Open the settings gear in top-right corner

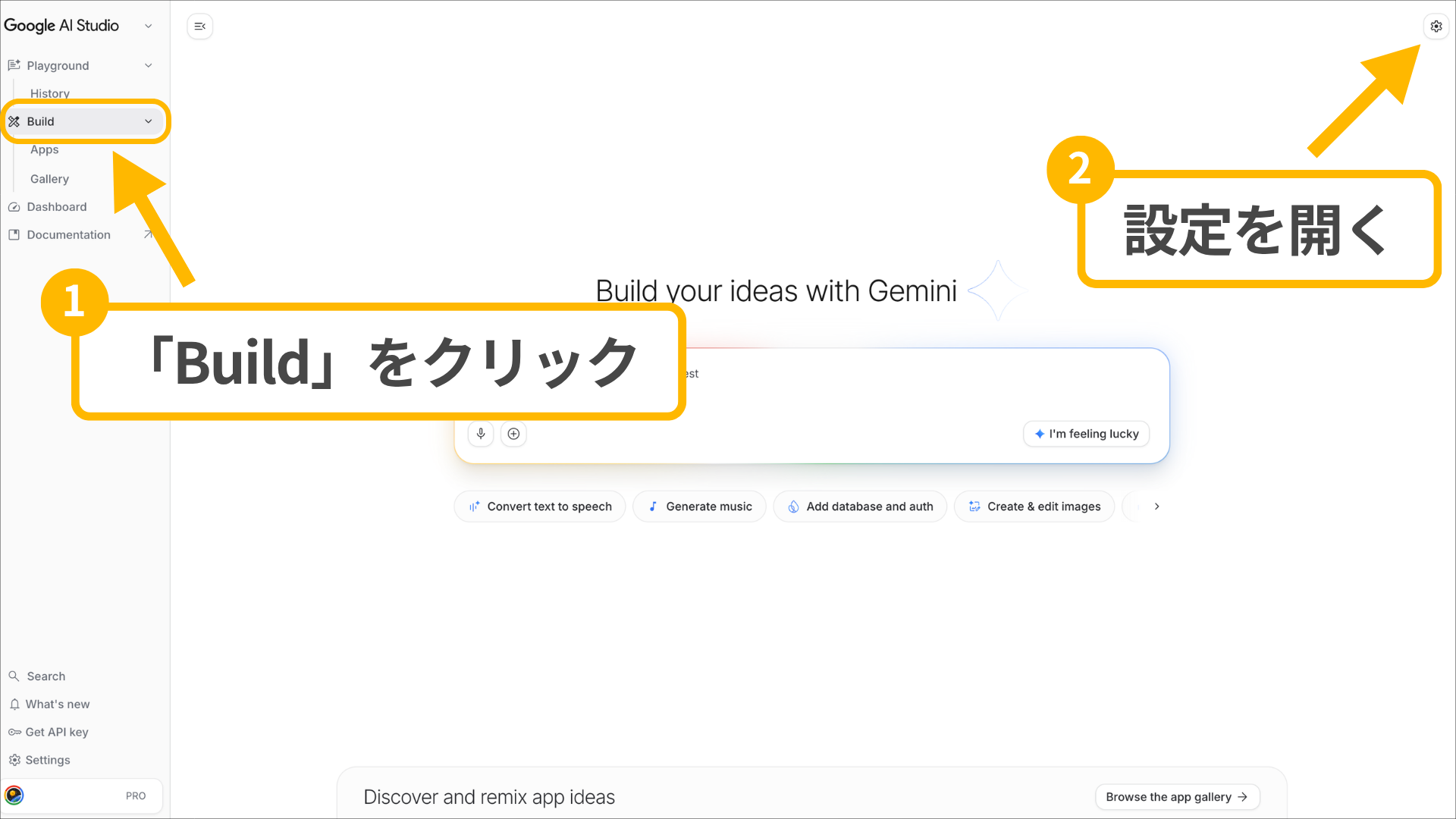[1436, 26]
